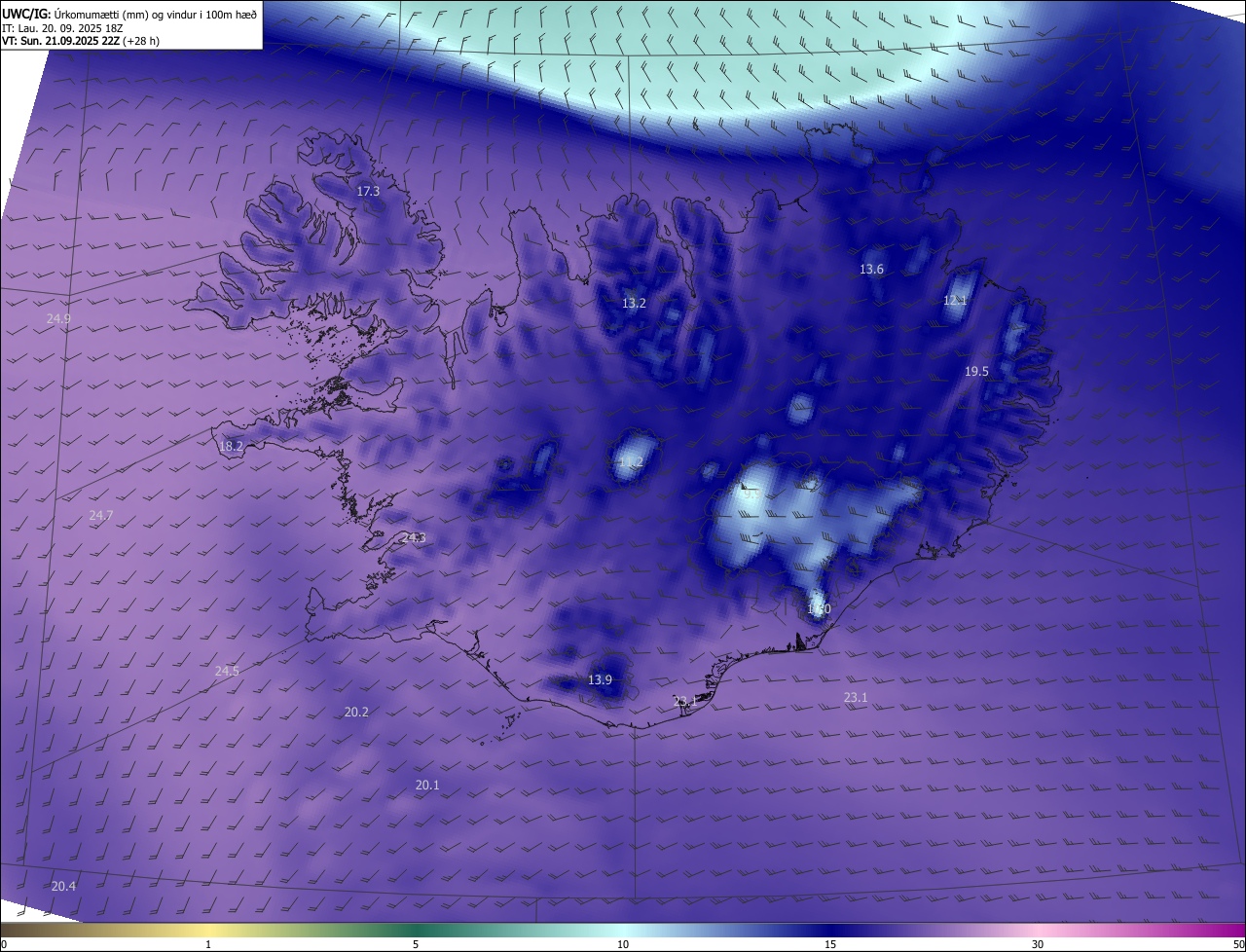Click the color scale label '10'

[623, 945]
